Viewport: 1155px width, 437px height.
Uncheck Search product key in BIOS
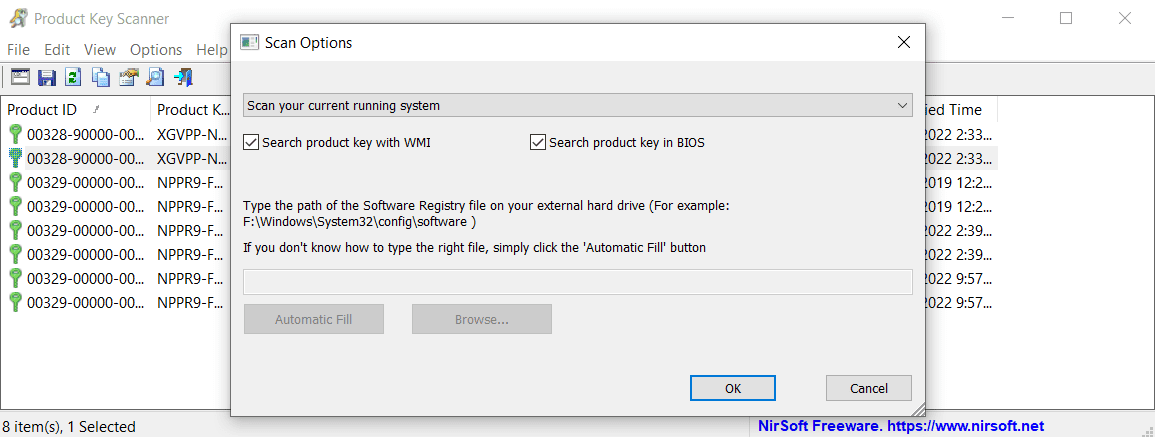click(x=538, y=143)
